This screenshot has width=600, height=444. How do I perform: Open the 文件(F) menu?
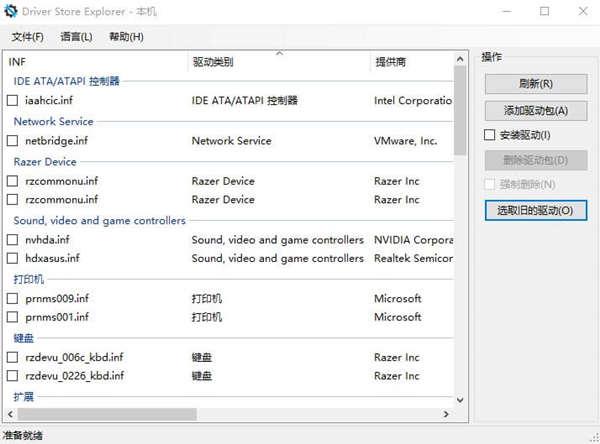point(28,37)
